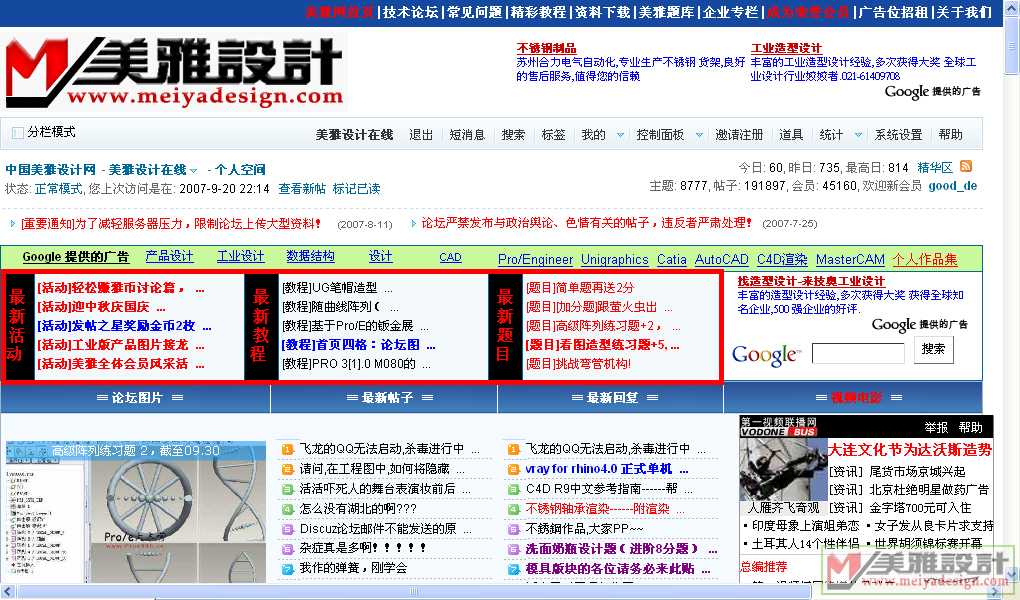Viewport: 1020px width, 600px height.
Task: Open 精彩教程 in the top navigation
Action: (x=539, y=12)
